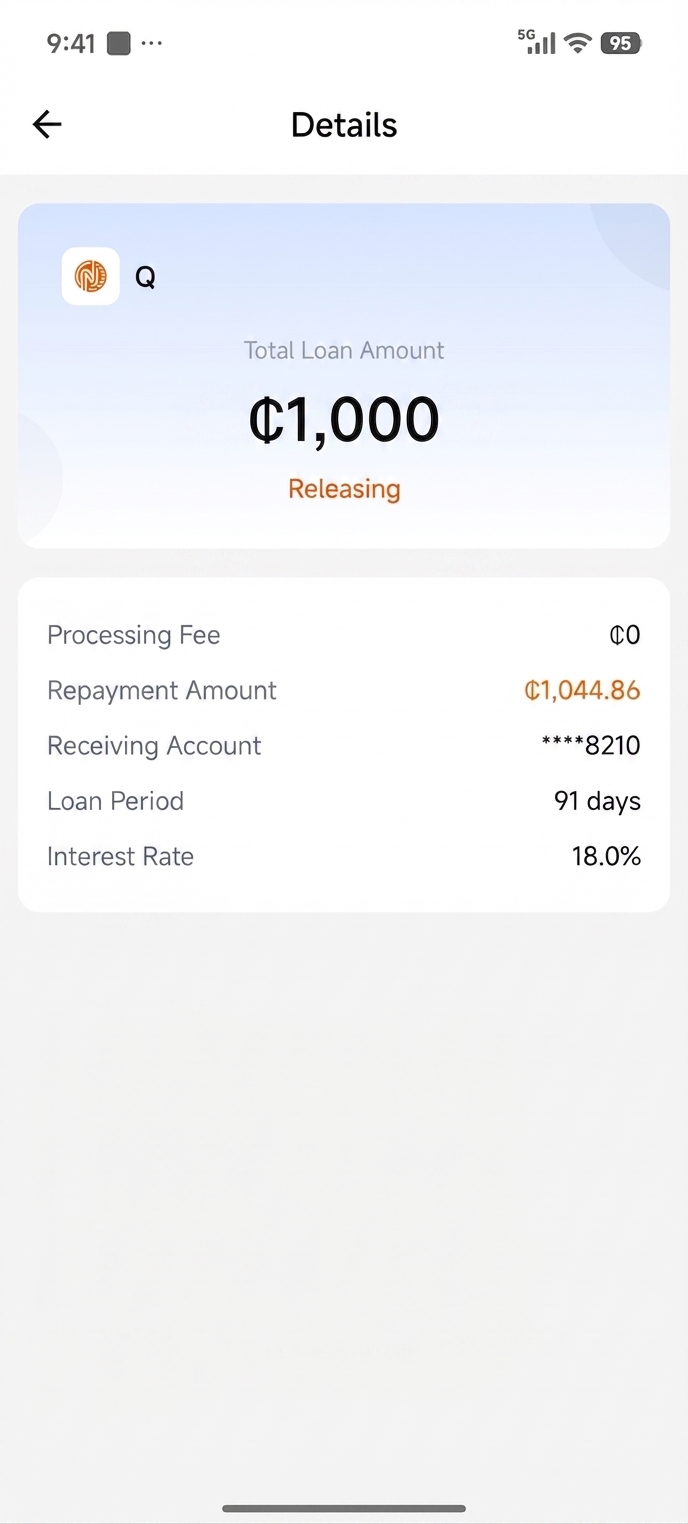Image resolution: width=688 pixels, height=1524 pixels.
Task: Tap the ₡1,000 loan amount
Action: pos(344,419)
